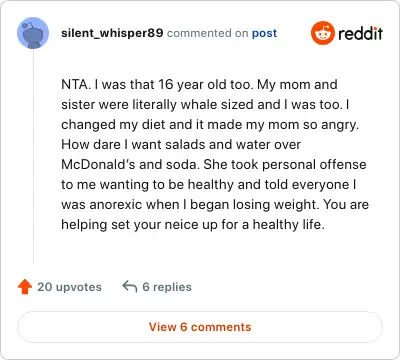
Task: Collapse the comment thread vertical line
Action: point(33,157)
